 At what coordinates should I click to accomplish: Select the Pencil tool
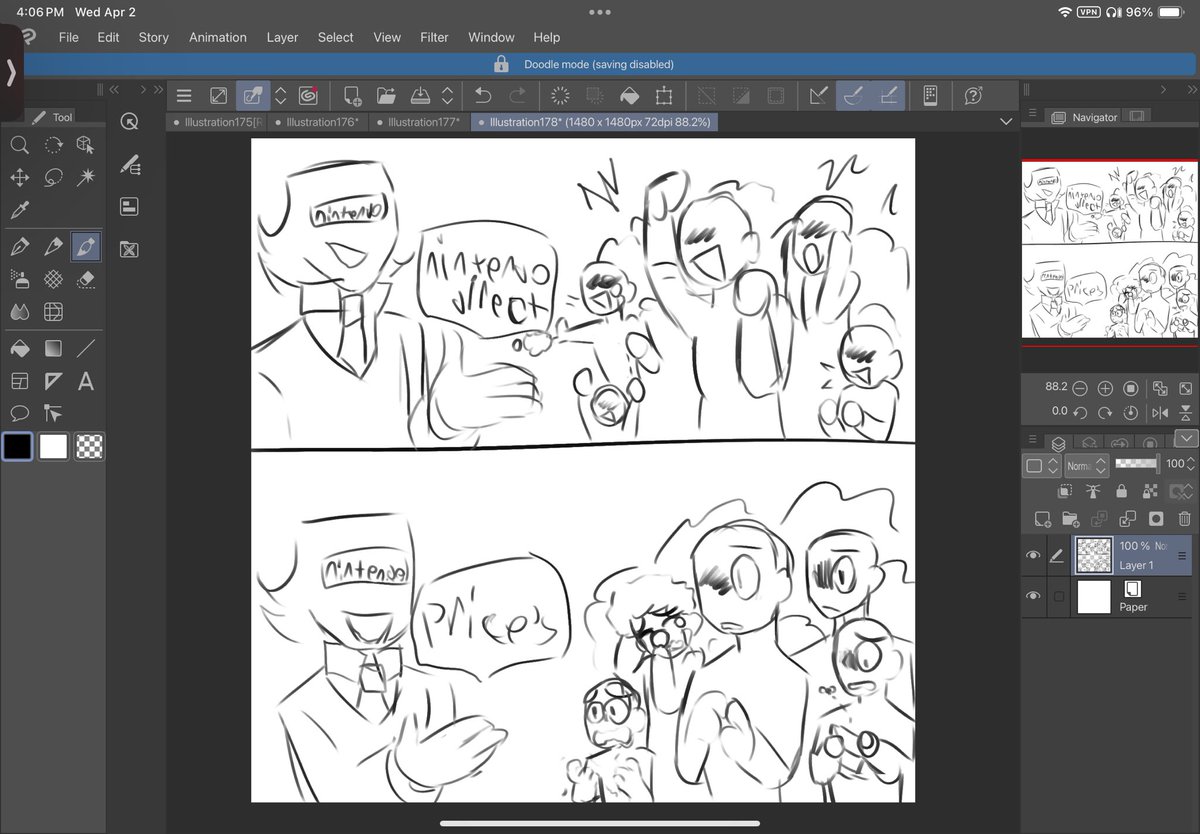(53, 246)
